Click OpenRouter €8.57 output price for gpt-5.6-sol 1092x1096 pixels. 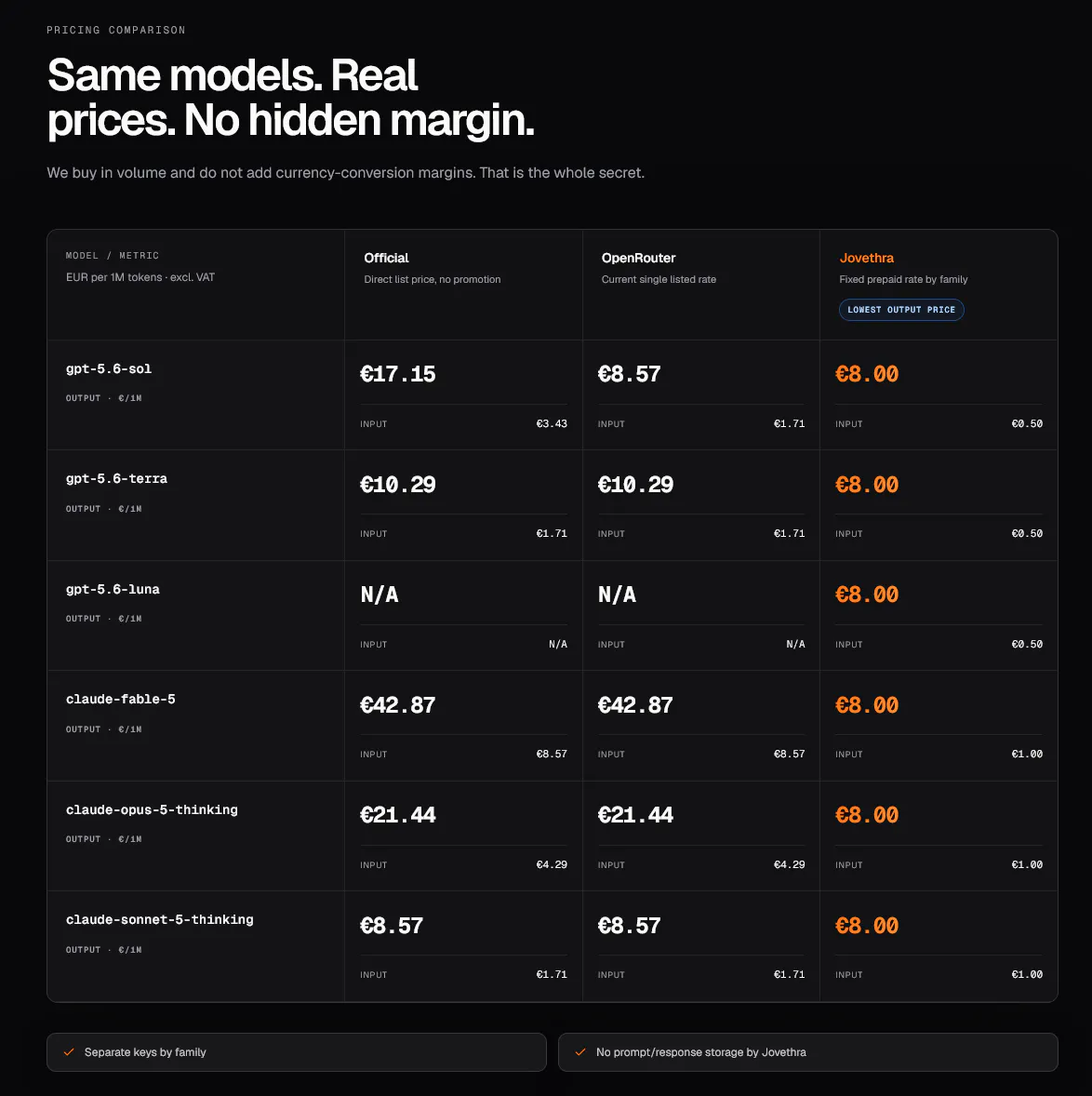click(x=629, y=374)
